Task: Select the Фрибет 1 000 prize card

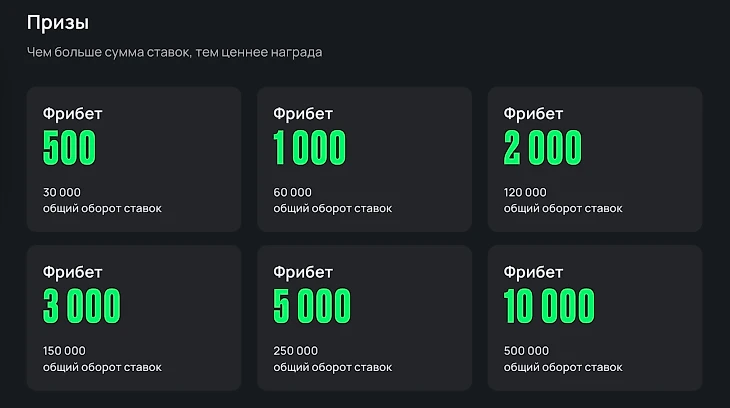Action: (x=364, y=159)
